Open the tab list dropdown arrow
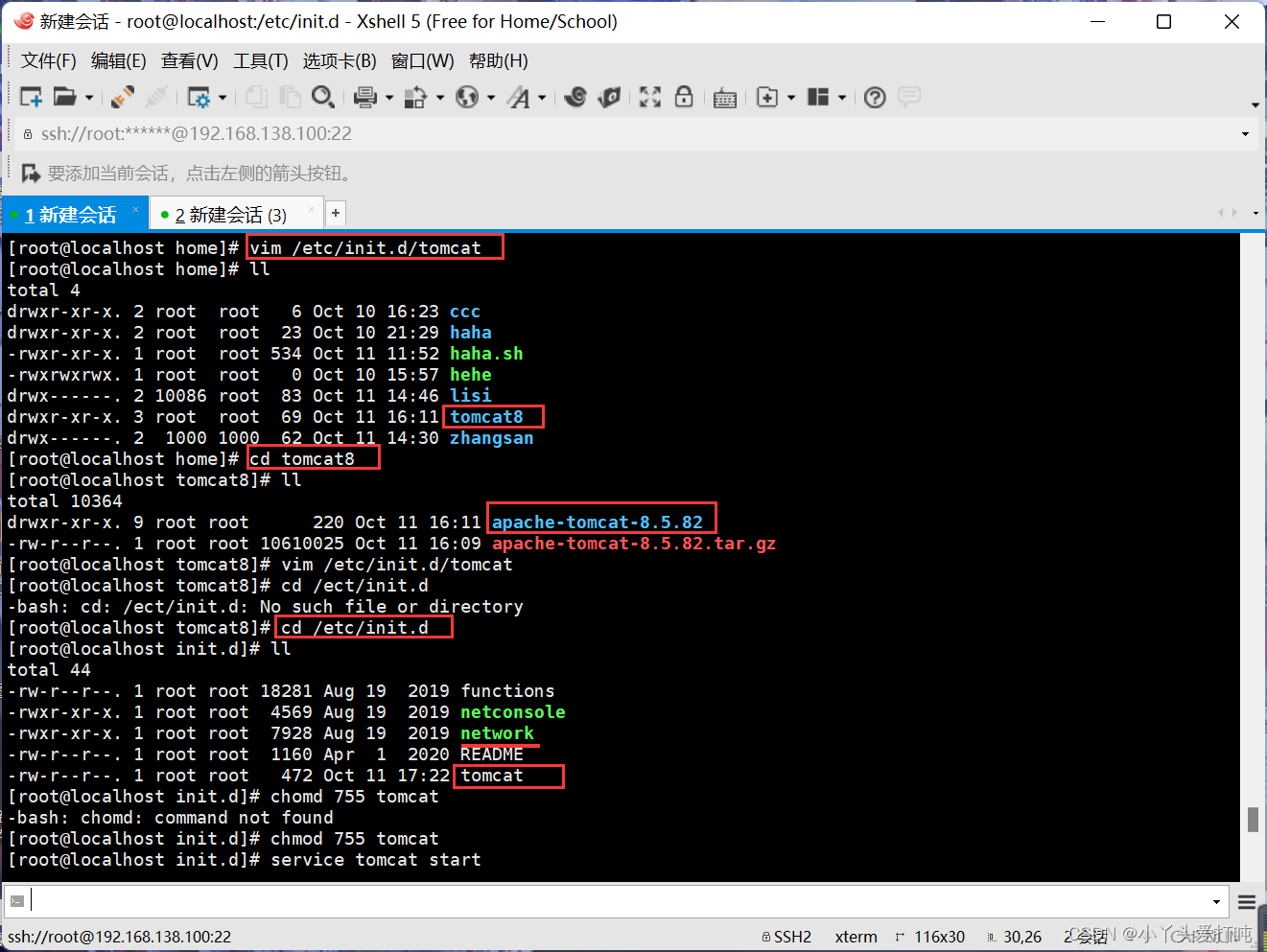 point(1255,213)
